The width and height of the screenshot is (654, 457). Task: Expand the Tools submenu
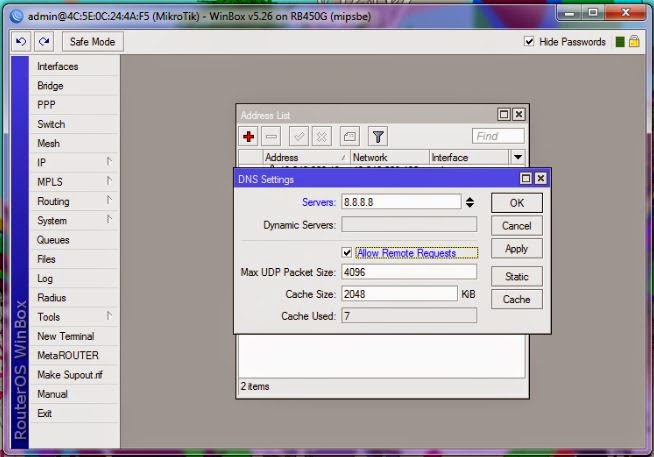(74, 317)
